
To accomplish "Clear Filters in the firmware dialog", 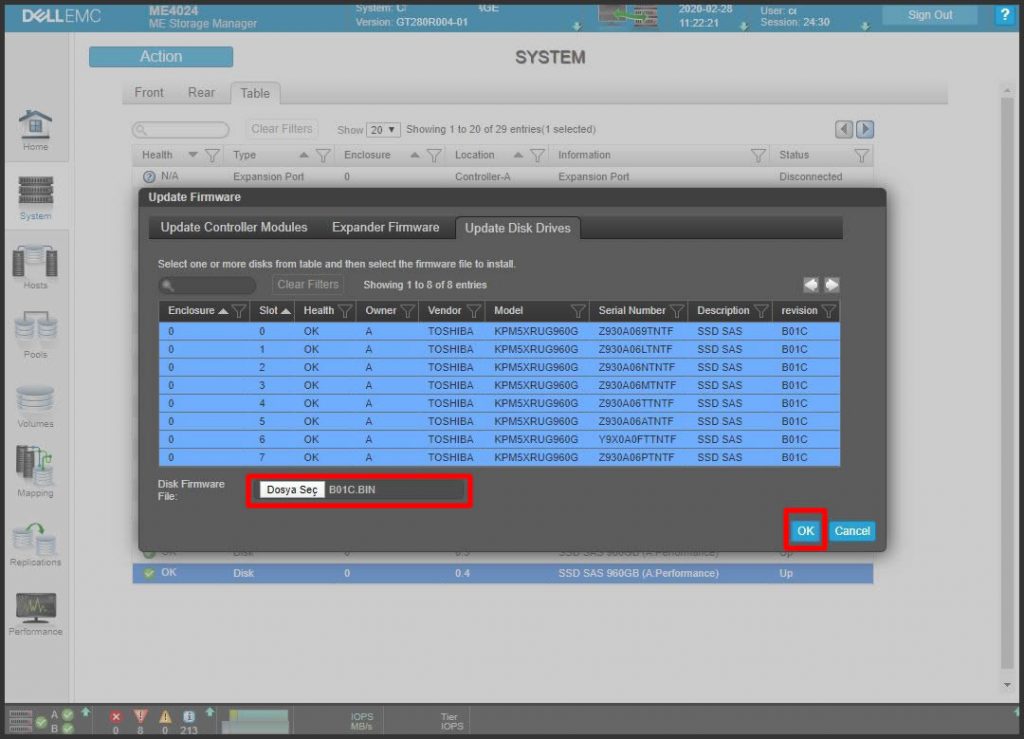I will coord(308,285).
